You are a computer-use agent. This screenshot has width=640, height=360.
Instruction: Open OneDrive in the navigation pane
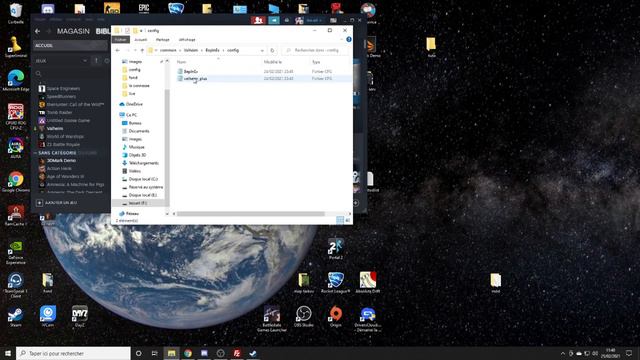point(134,104)
